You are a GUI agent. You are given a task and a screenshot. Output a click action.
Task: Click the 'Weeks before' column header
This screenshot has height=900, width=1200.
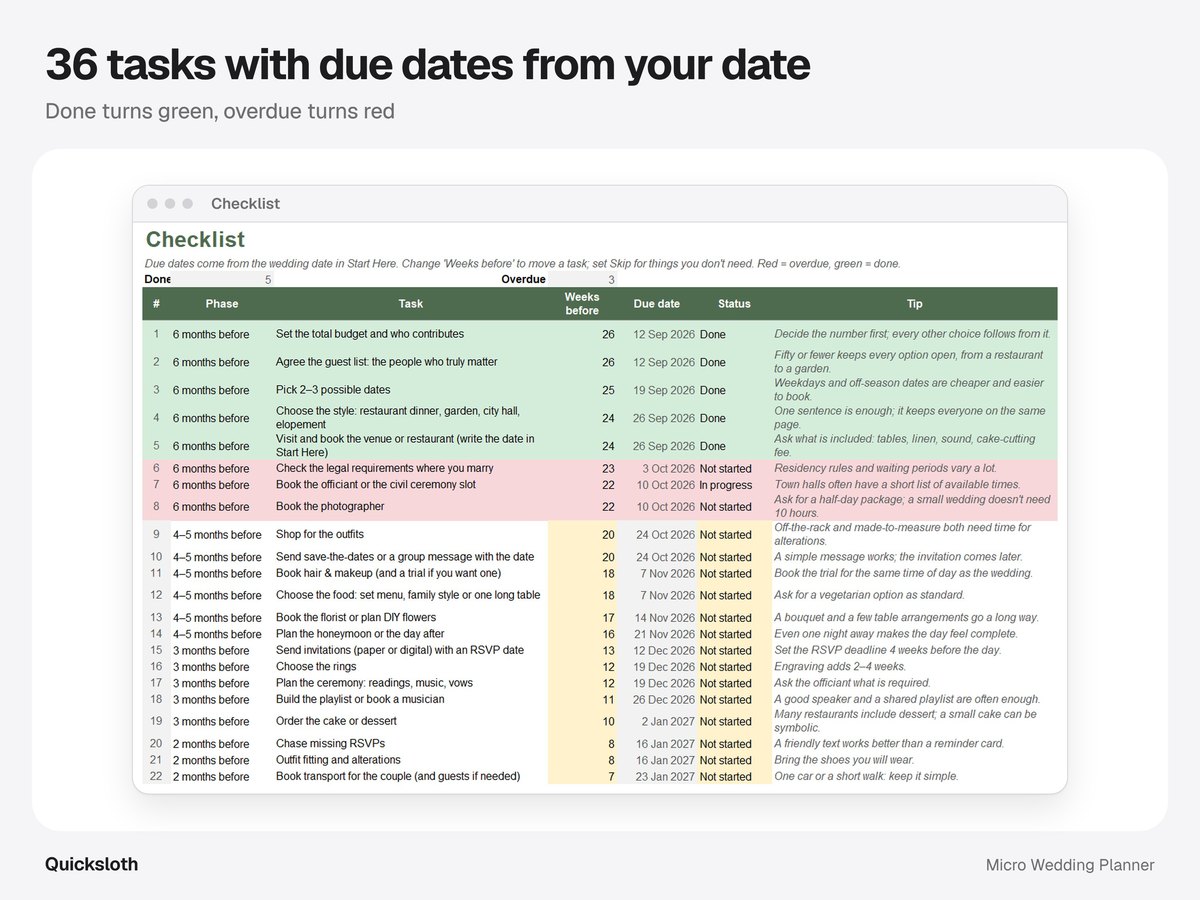coord(582,304)
